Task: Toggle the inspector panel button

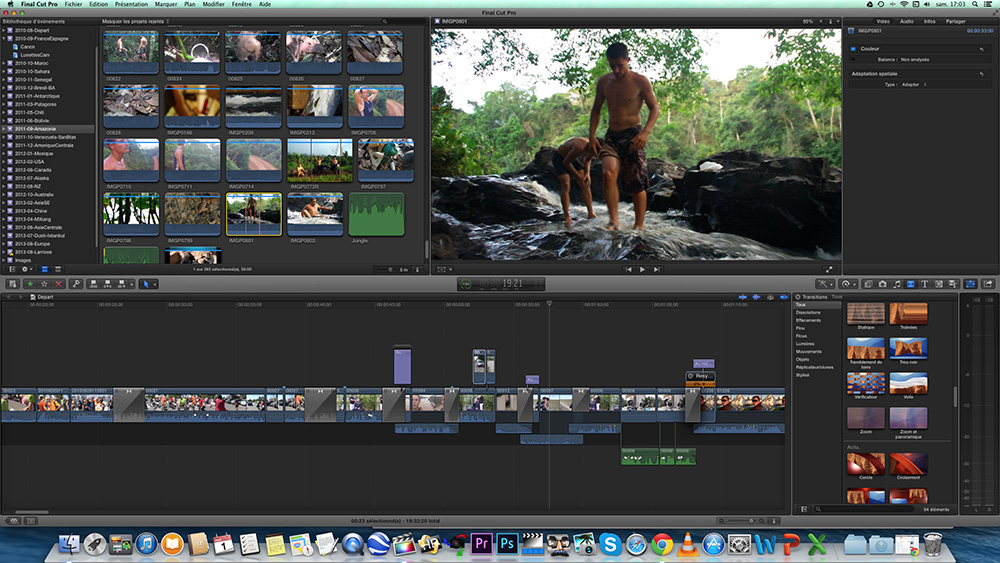Action: point(970,284)
